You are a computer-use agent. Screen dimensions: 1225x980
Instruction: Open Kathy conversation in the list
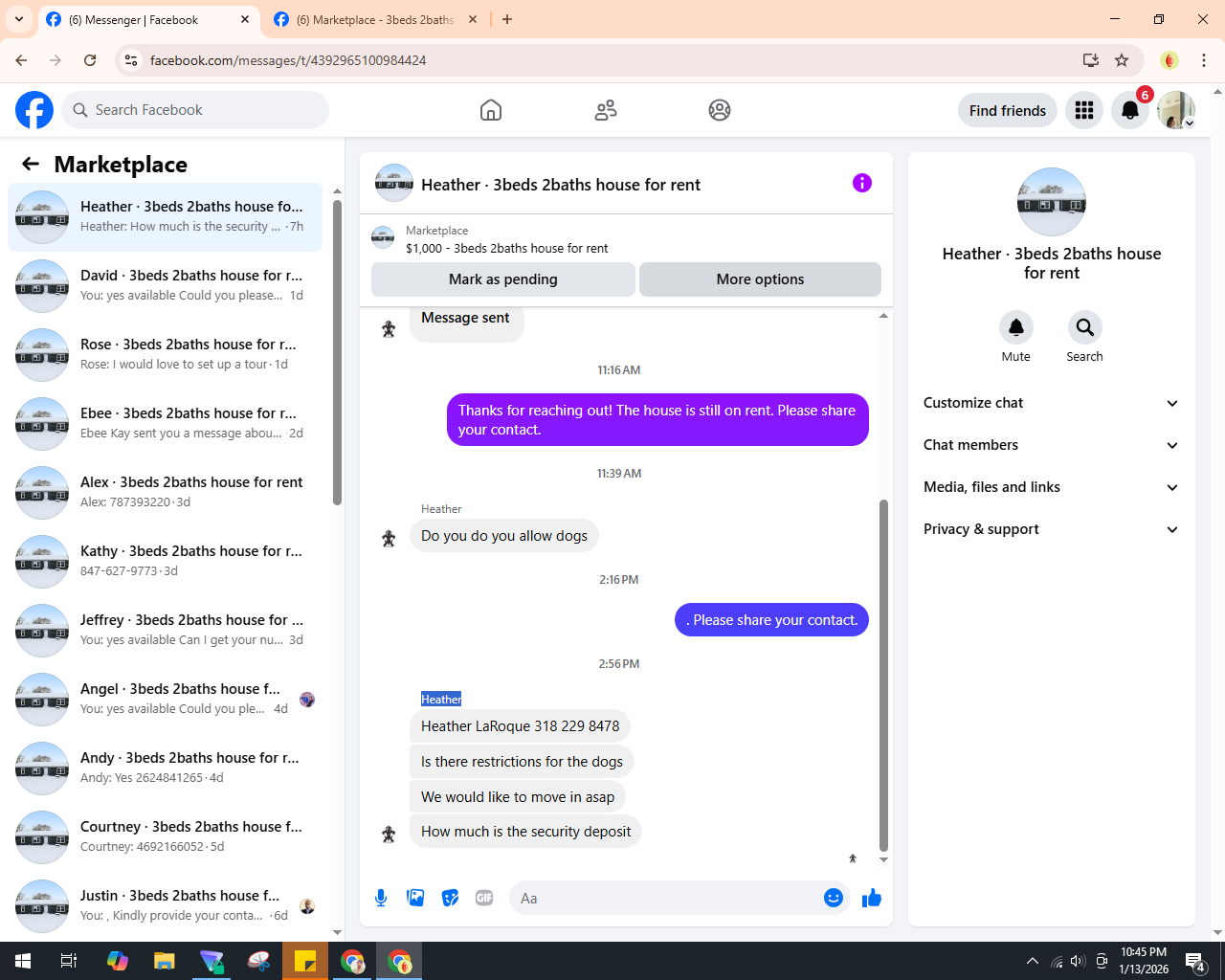tap(165, 562)
